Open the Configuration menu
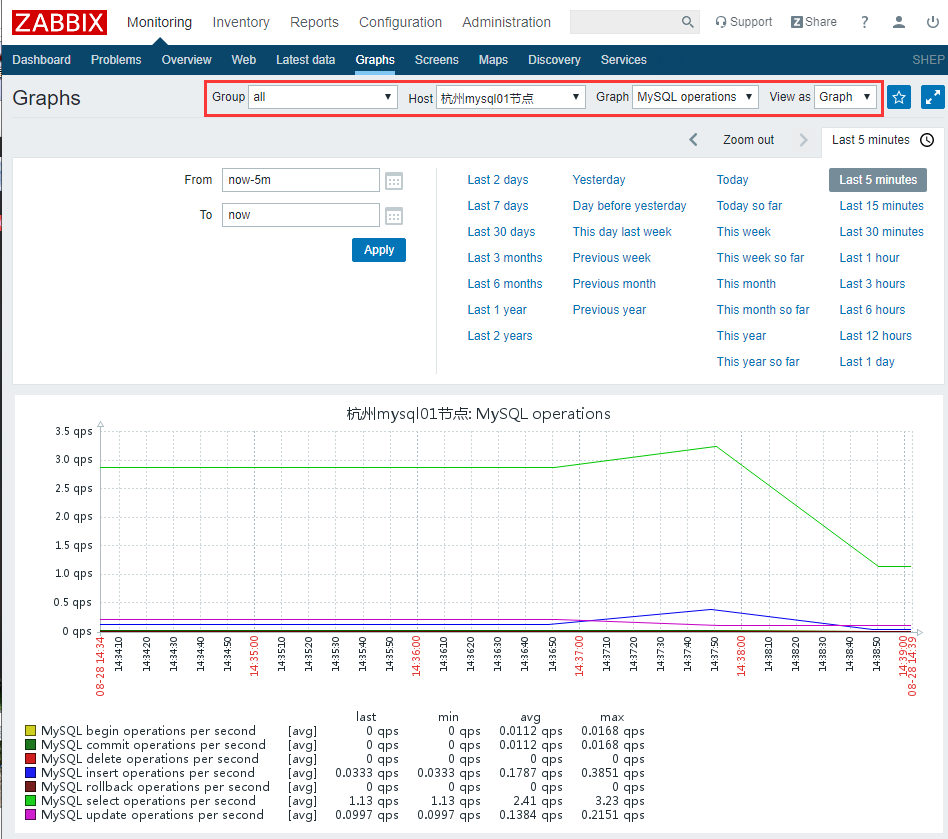Screen dimensions: 948x839 (x=400, y=22)
